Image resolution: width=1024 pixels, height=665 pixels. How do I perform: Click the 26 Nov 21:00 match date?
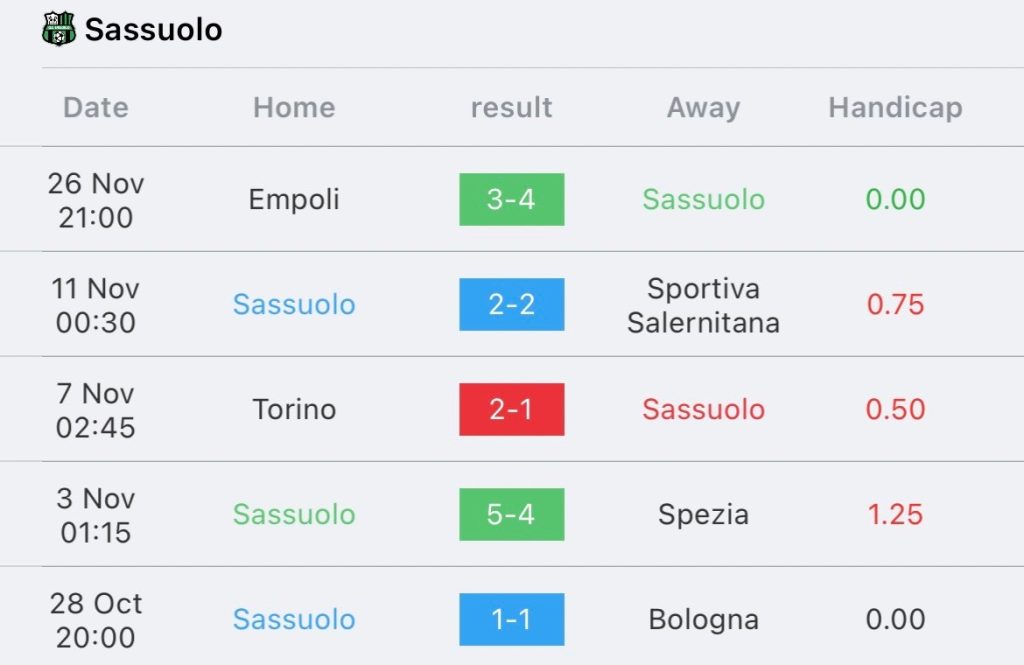coord(96,200)
